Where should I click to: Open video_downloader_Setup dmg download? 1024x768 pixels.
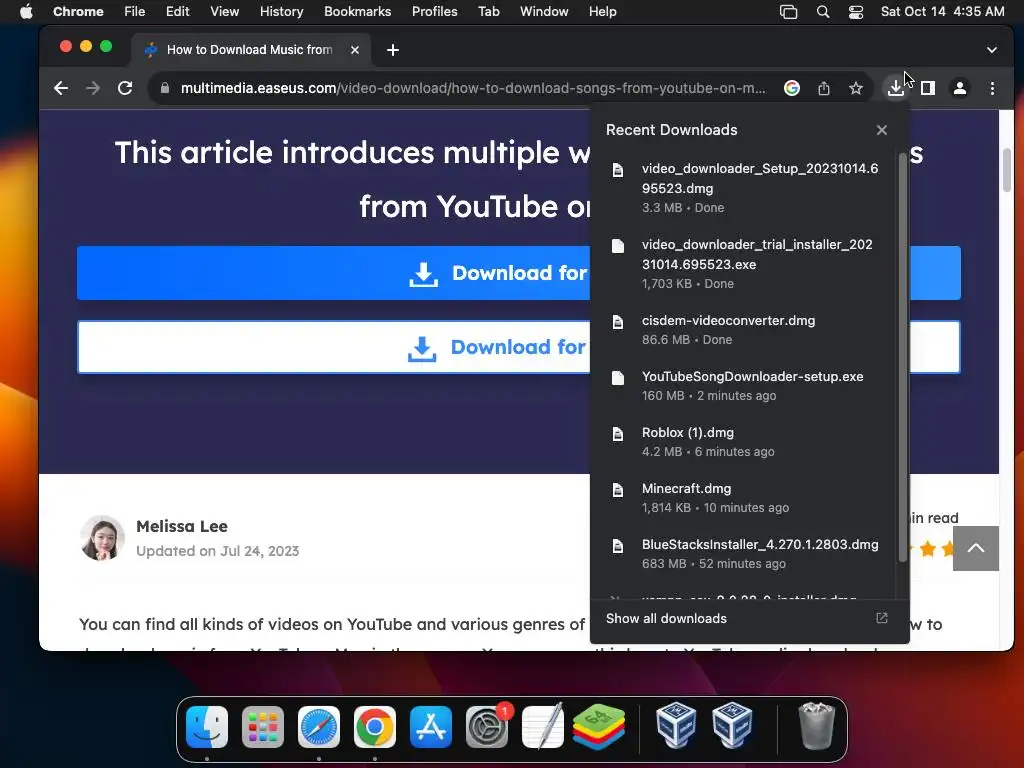point(744,188)
